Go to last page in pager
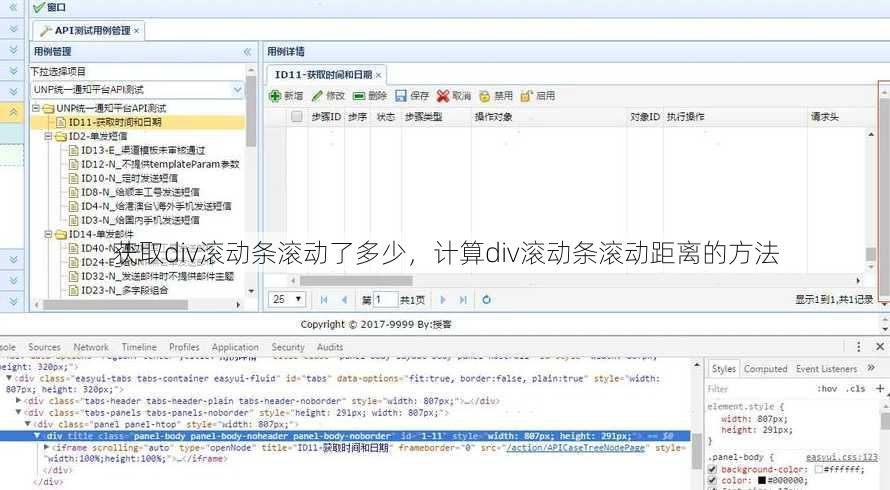The width and height of the screenshot is (890, 490). (463, 300)
